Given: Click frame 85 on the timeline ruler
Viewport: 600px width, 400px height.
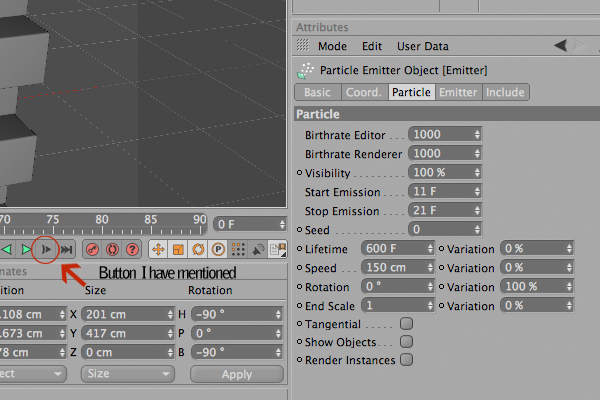Looking at the screenshot, I should [151, 220].
